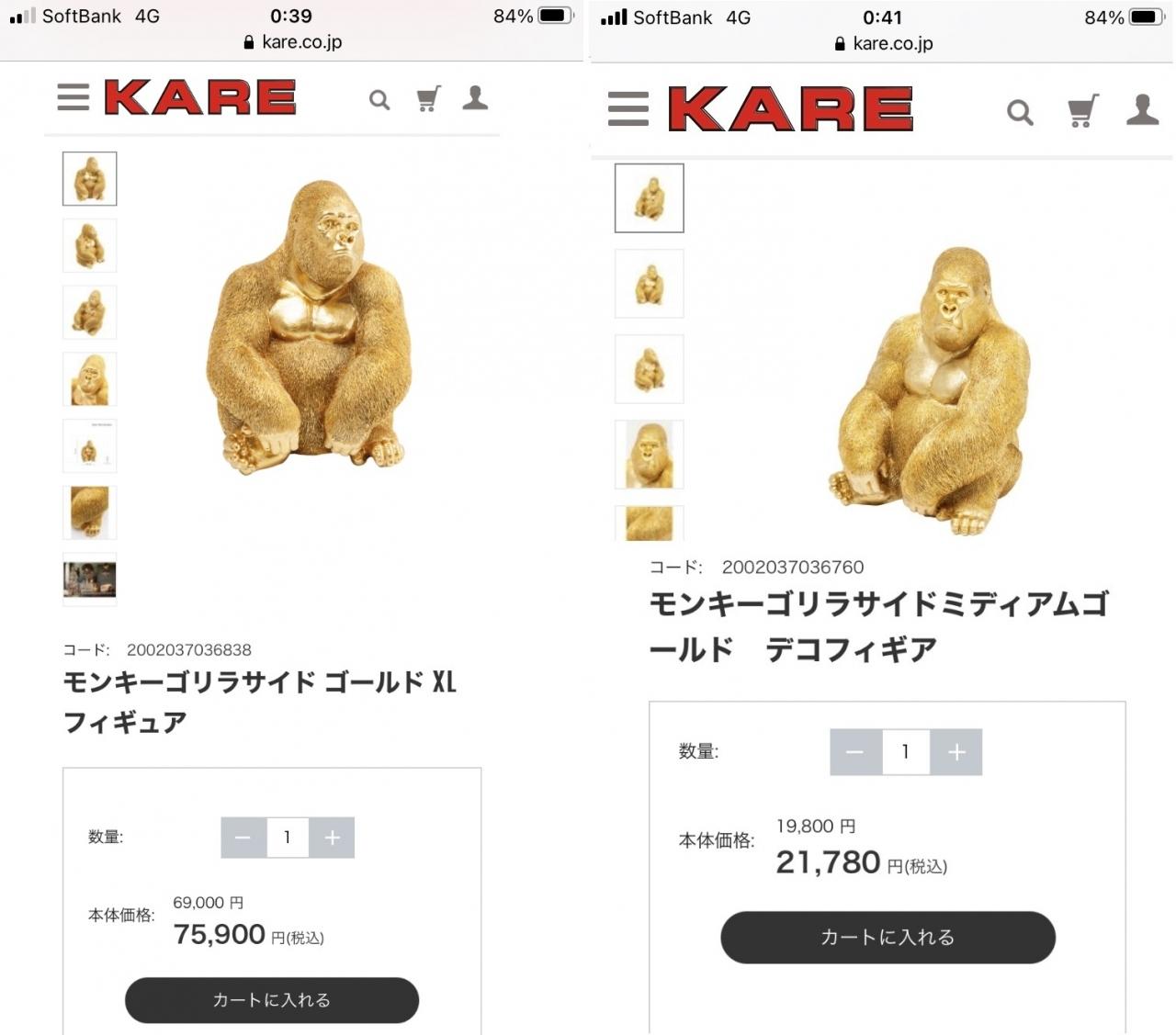
Task: Open the shopping cart on right page
Action: pos(1082,111)
